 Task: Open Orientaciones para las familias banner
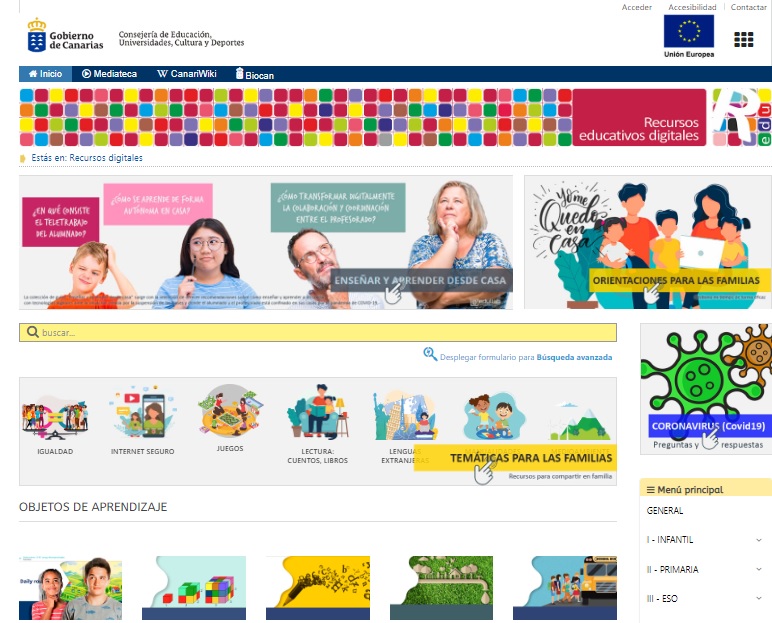tap(647, 242)
